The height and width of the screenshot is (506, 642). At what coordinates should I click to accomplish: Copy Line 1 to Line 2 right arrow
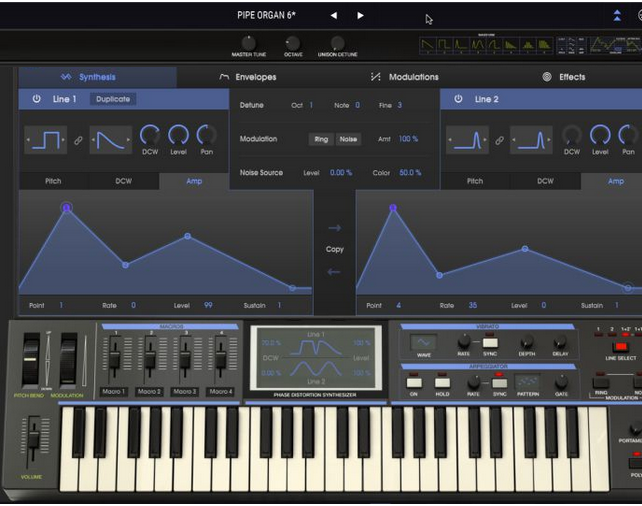[335, 228]
